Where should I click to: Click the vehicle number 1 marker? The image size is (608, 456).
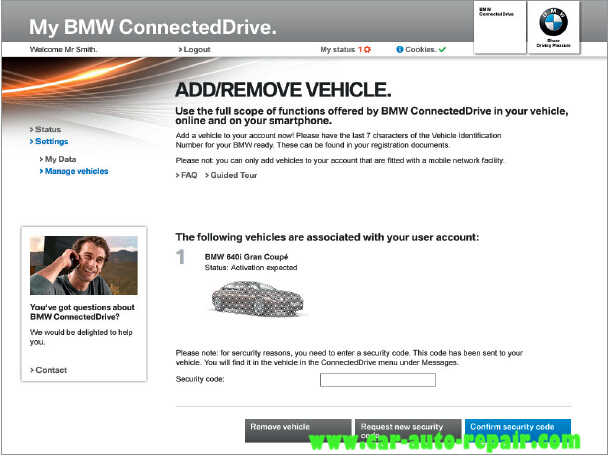click(x=180, y=257)
